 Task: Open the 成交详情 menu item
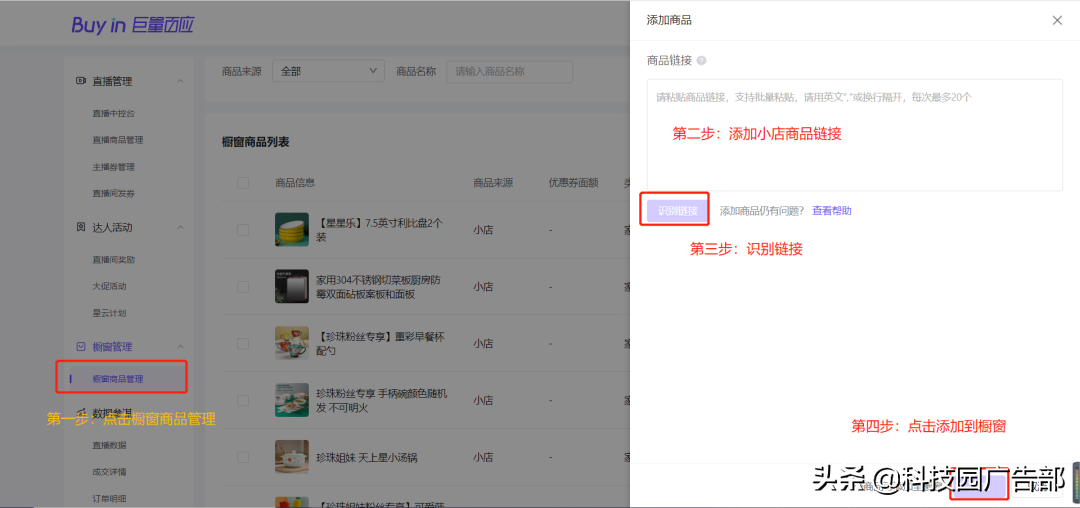[109, 472]
